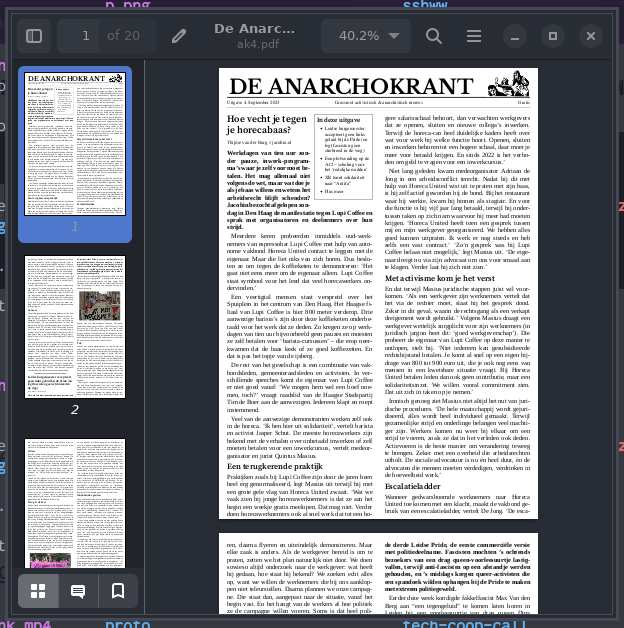Minimize the document viewer window
This screenshot has height=628, width=624.
pos(516,36)
